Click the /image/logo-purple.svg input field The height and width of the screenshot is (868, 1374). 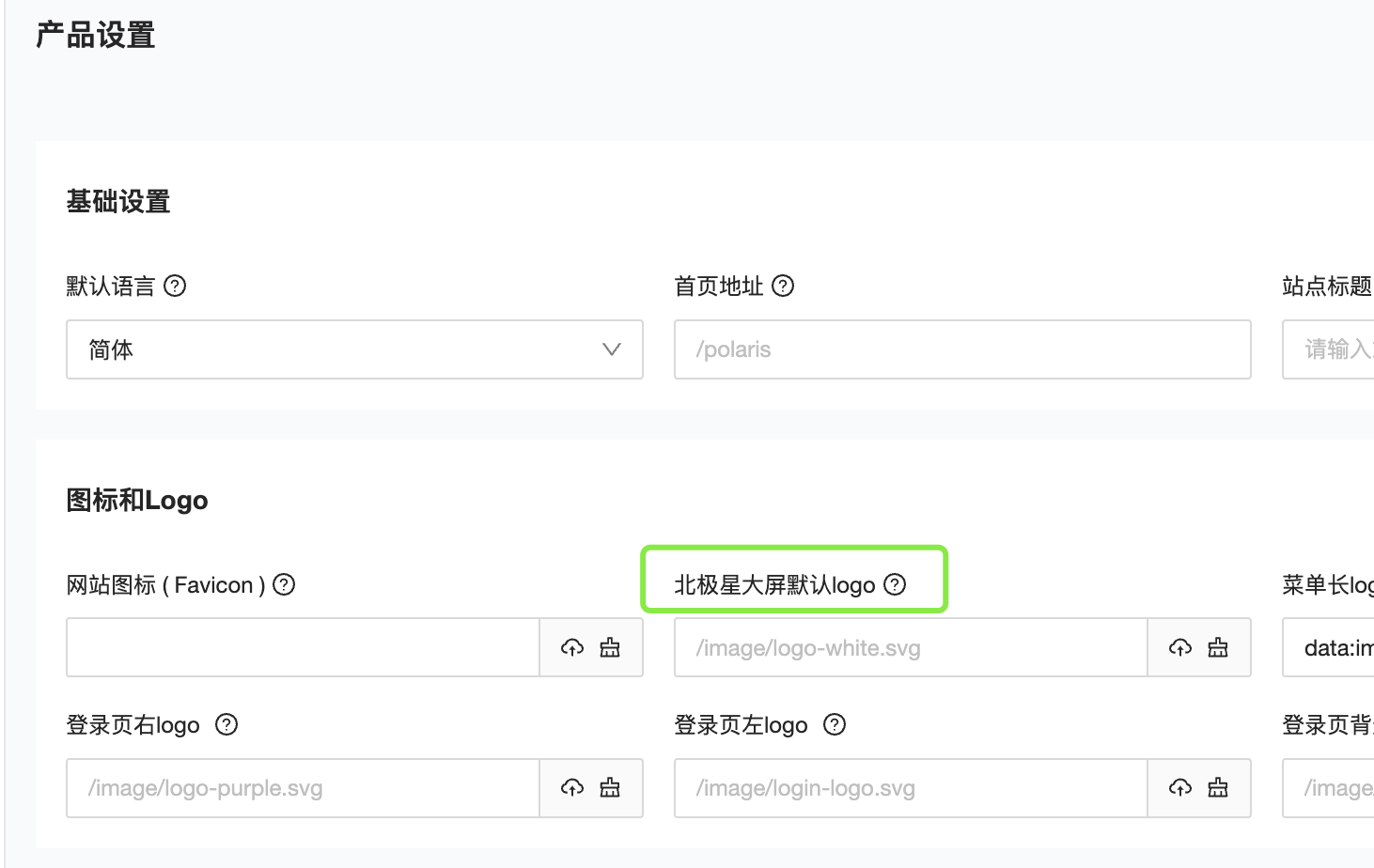pos(303,787)
